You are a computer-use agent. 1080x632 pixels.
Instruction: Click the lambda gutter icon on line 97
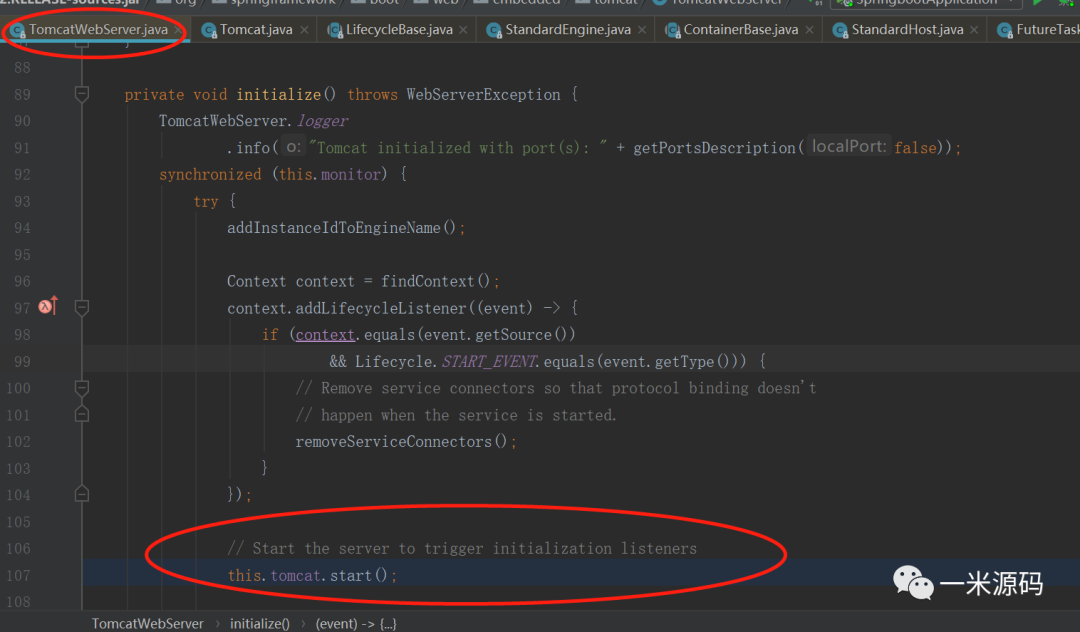[x=46, y=307]
